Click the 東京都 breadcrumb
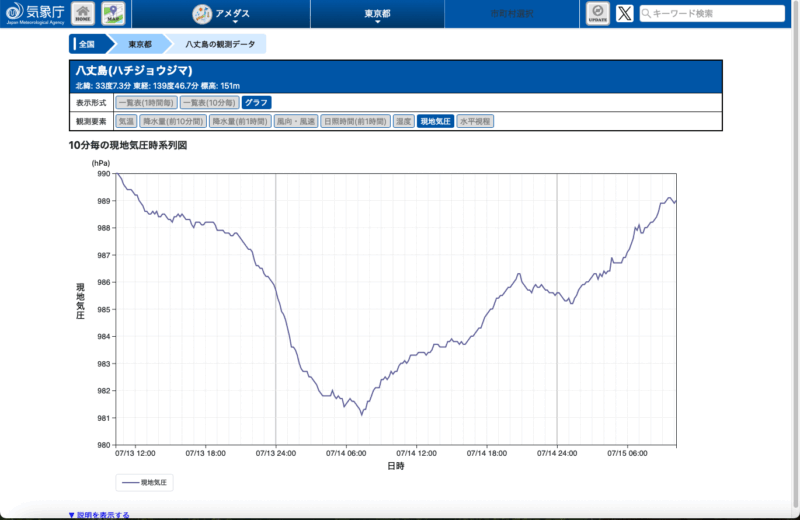800x520 pixels. [x=140, y=44]
